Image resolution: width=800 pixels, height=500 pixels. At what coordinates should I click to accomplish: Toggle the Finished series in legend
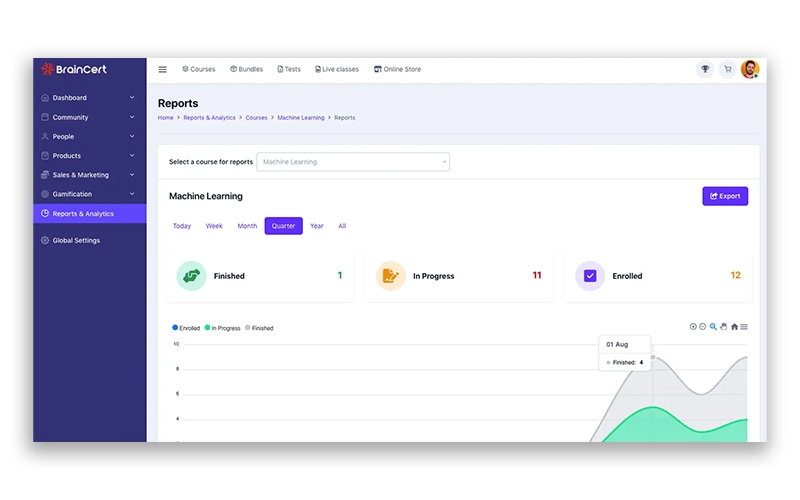[259, 328]
